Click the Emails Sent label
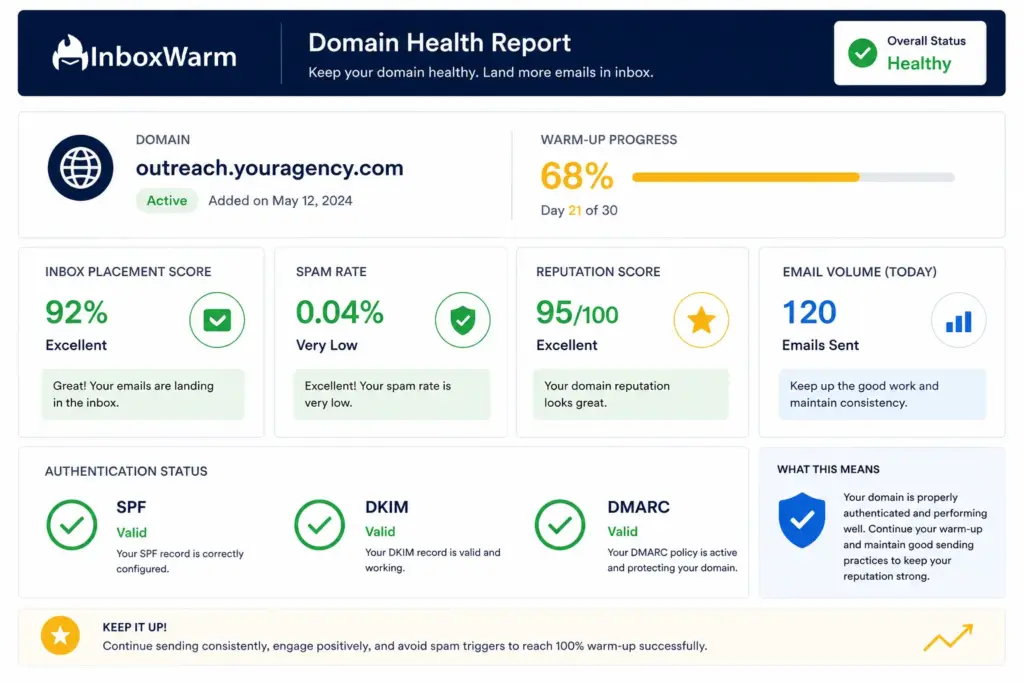 coord(820,345)
